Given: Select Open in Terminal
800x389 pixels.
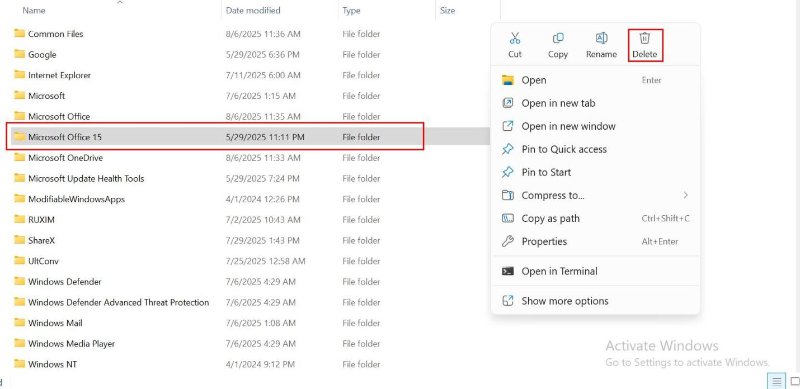Looking at the screenshot, I should pyautogui.click(x=595, y=271).
